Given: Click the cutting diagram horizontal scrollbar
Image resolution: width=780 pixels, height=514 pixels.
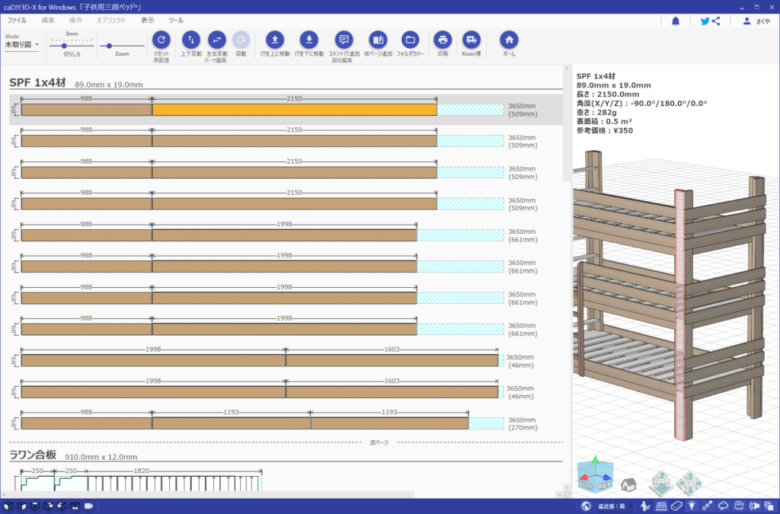Looking at the screenshot, I should (x=209, y=495).
